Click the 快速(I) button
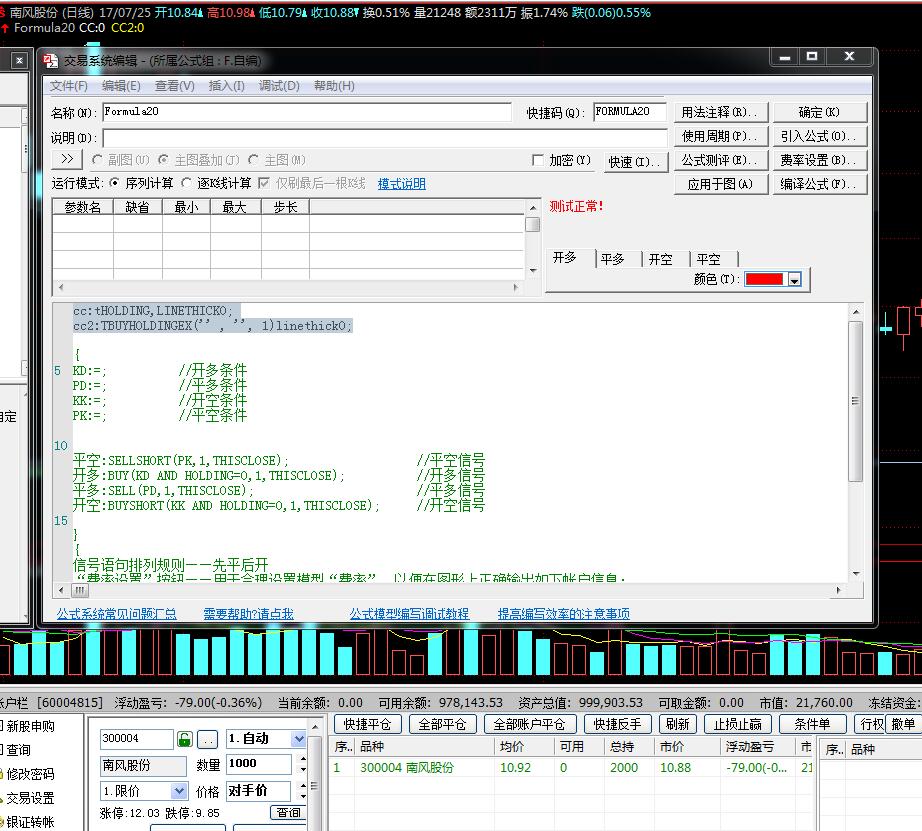The image size is (922, 831). tap(636, 162)
